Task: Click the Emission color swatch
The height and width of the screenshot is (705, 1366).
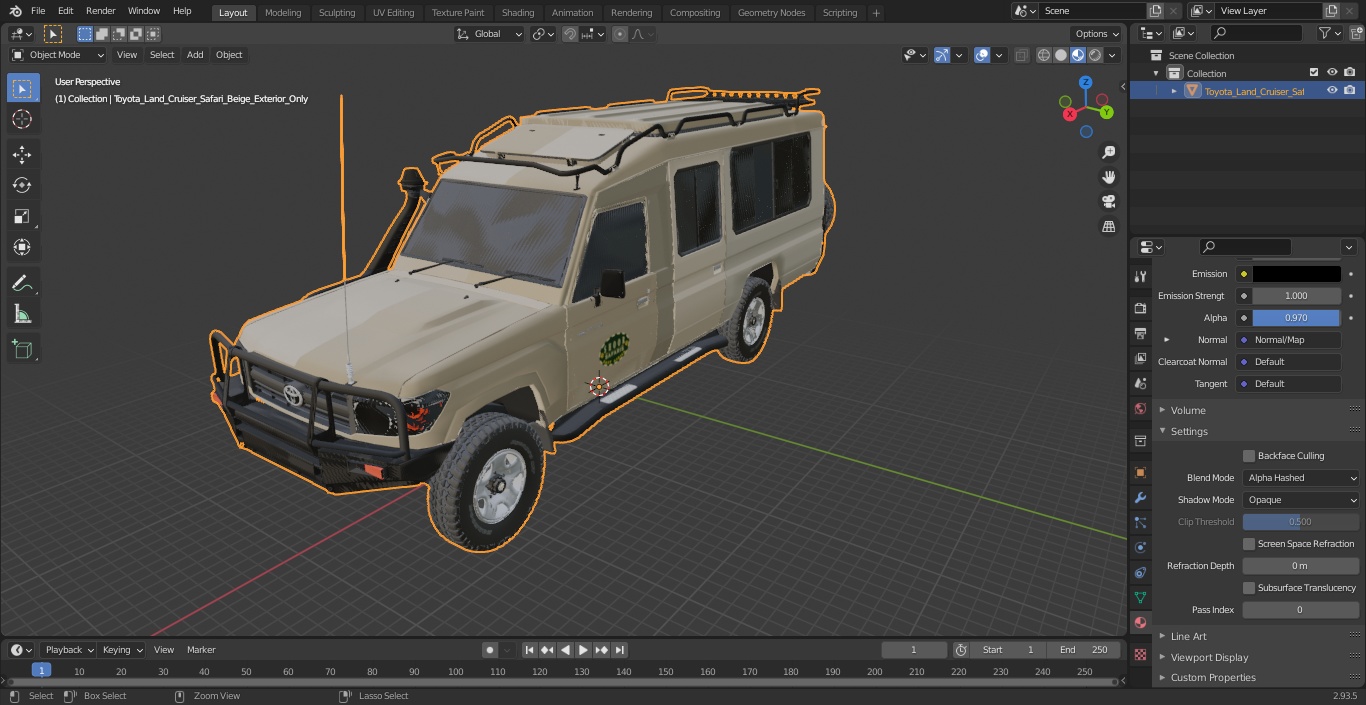Action: coord(1296,274)
